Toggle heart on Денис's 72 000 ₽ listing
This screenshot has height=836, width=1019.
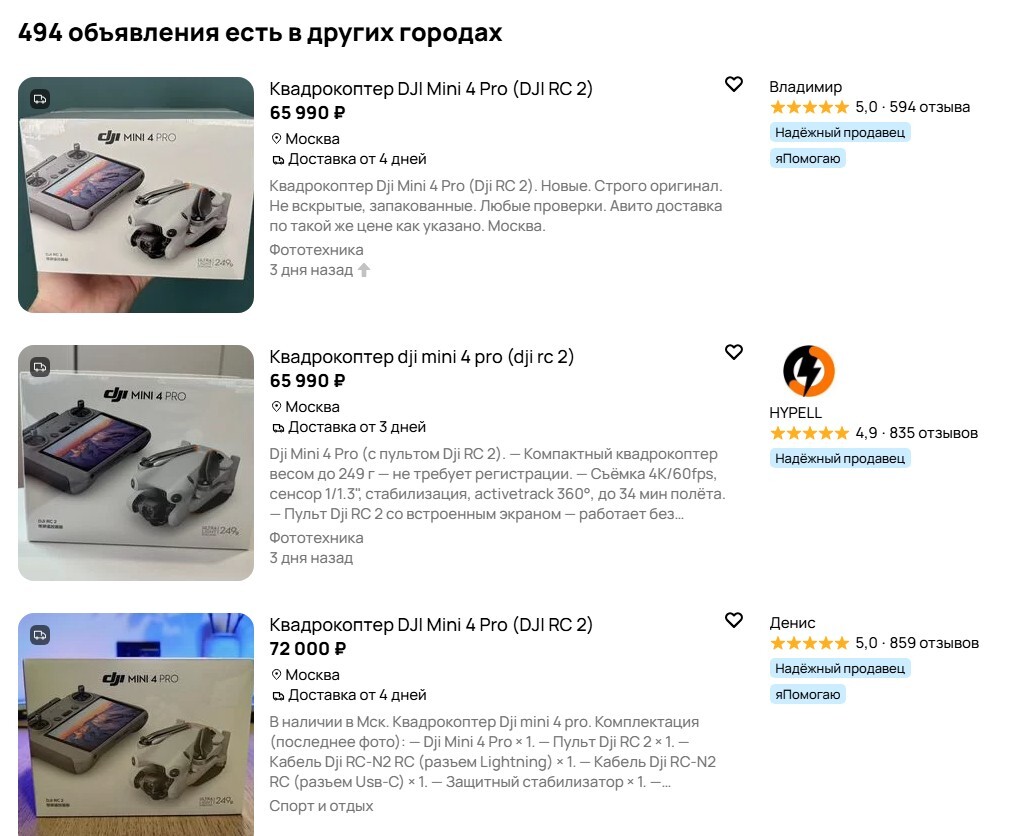pyautogui.click(x=734, y=620)
